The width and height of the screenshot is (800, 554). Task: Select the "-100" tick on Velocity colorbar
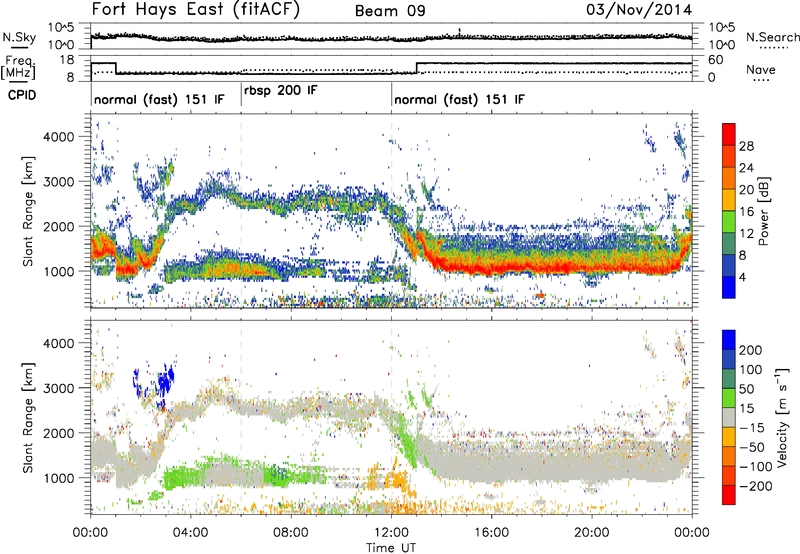pyautogui.click(x=756, y=467)
